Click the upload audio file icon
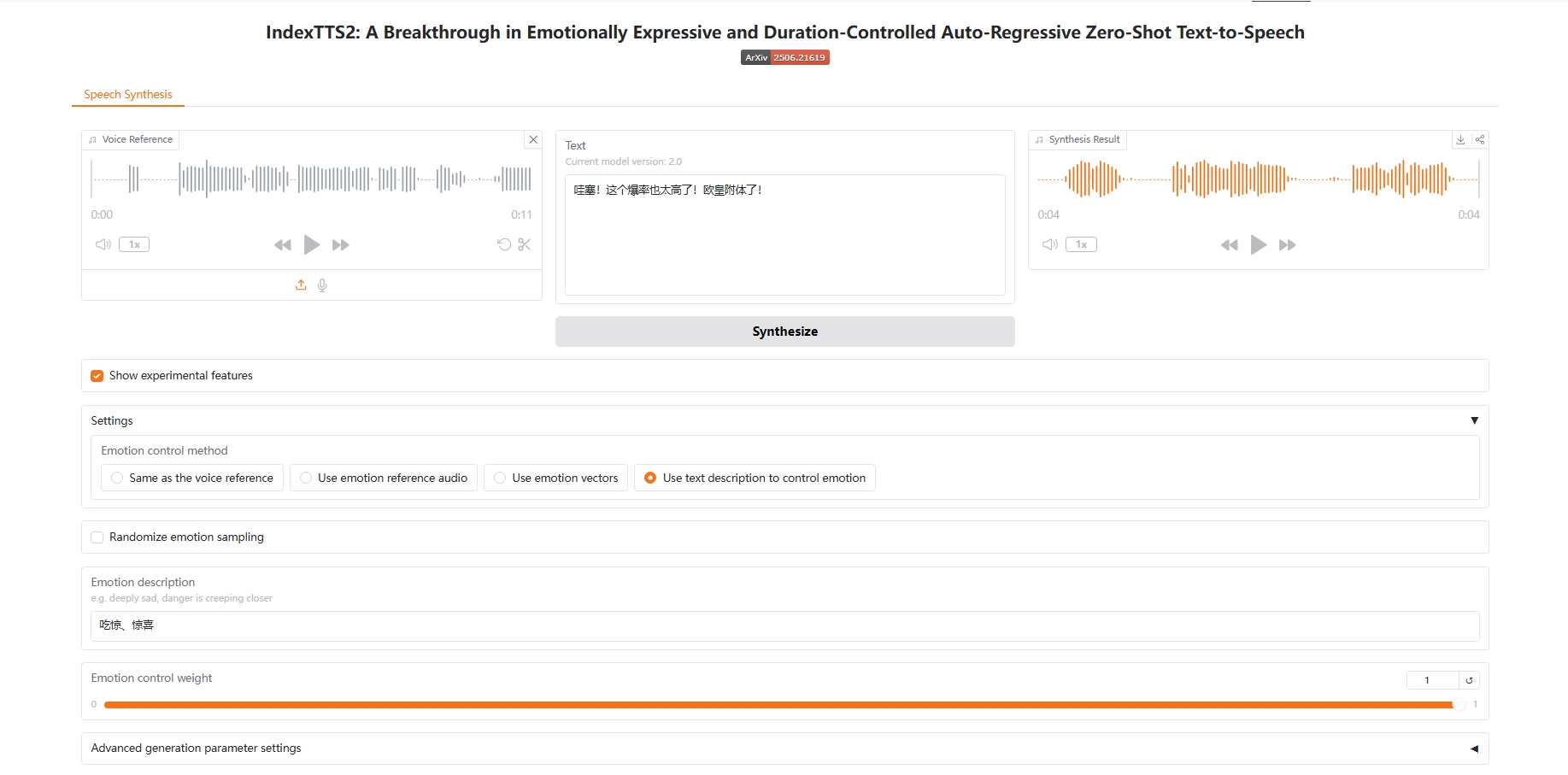The width and height of the screenshot is (1568, 775). pos(301,285)
